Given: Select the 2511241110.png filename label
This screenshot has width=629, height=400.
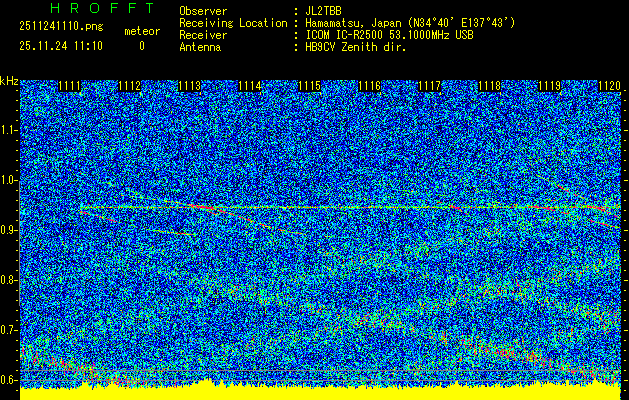Looking at the screenshot, I should point(60,26).
